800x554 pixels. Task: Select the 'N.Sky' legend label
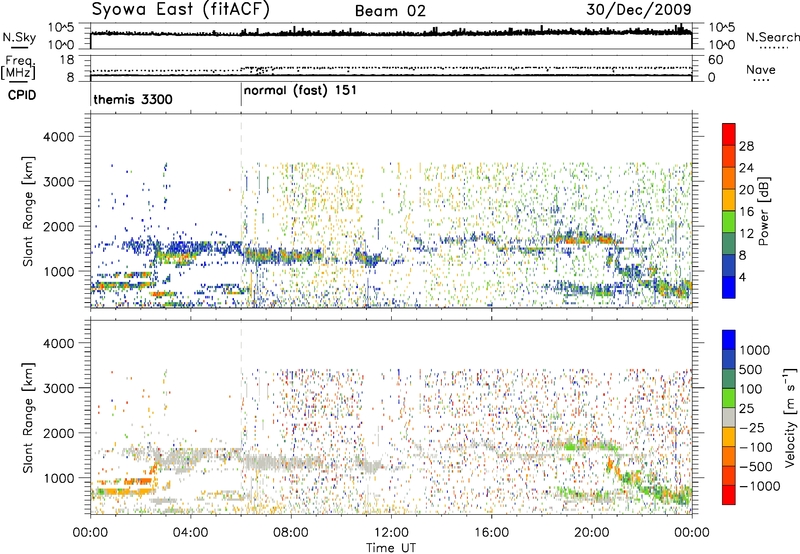(19, 38)
